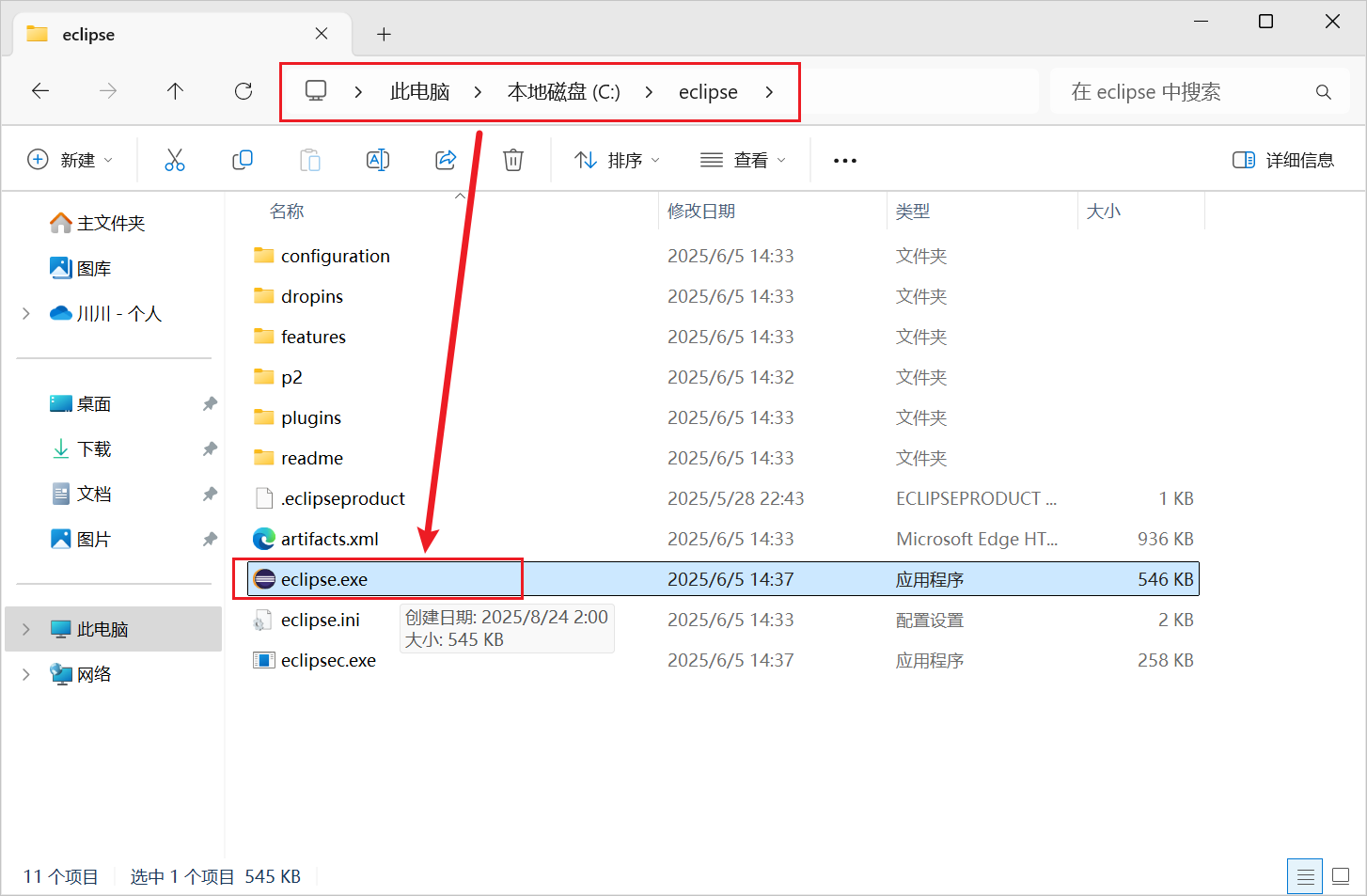
Task: Click the Share icon
Action: pyautogui.click(x=446, y=160)
